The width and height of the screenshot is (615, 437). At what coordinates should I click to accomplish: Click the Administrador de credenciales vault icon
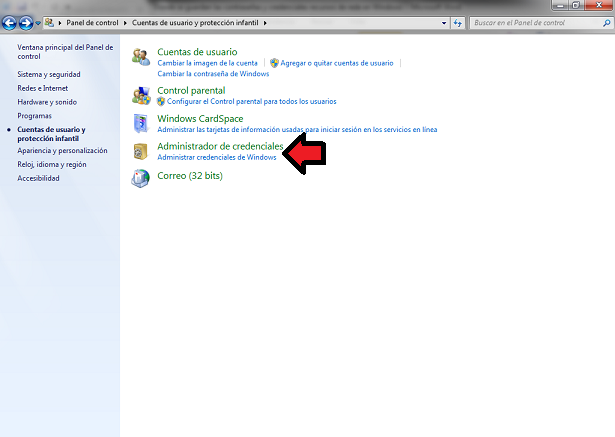(x=140, y=151)
